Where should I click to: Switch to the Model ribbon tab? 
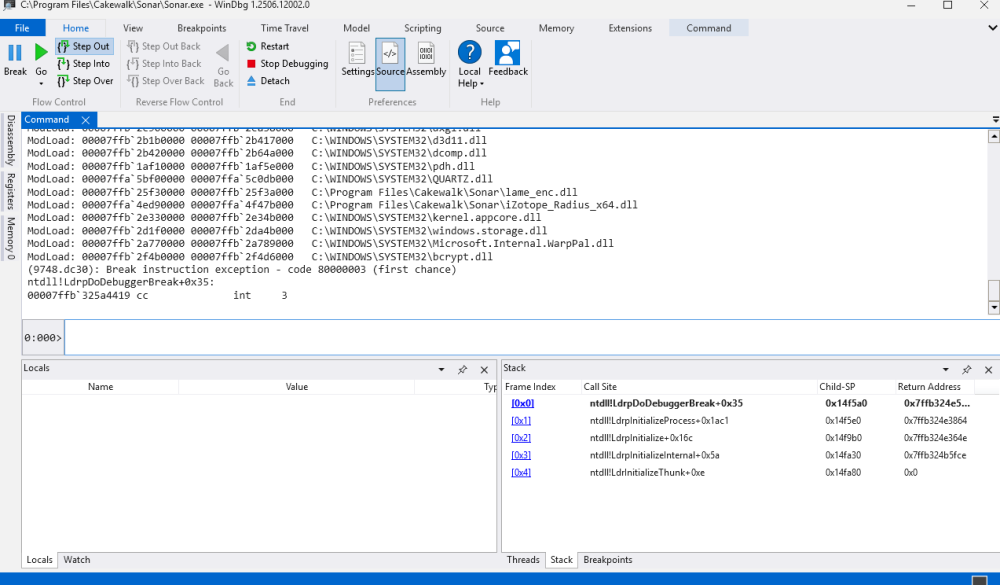356,28
